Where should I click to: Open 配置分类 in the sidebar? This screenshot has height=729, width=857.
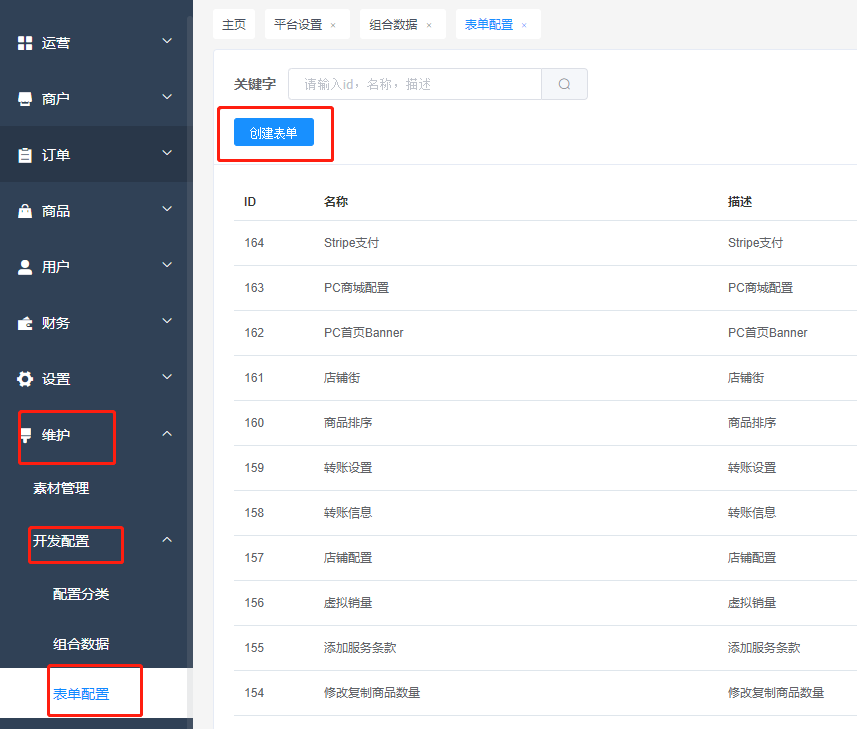click(x=81, y=594)
